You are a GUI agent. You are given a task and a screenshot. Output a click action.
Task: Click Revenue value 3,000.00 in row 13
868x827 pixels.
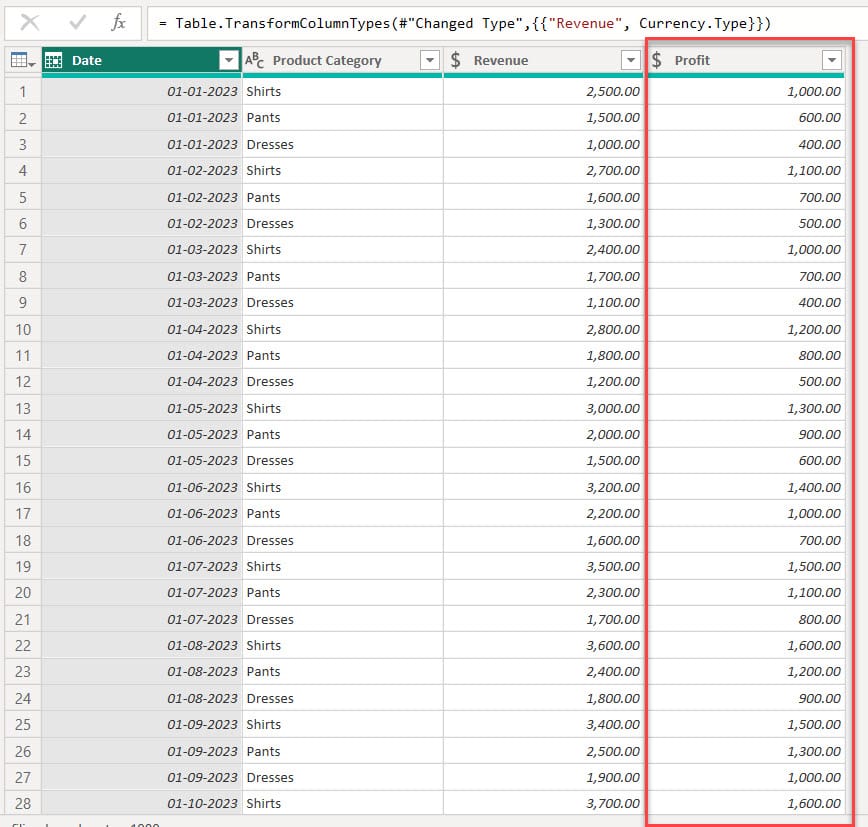(613, 409)
